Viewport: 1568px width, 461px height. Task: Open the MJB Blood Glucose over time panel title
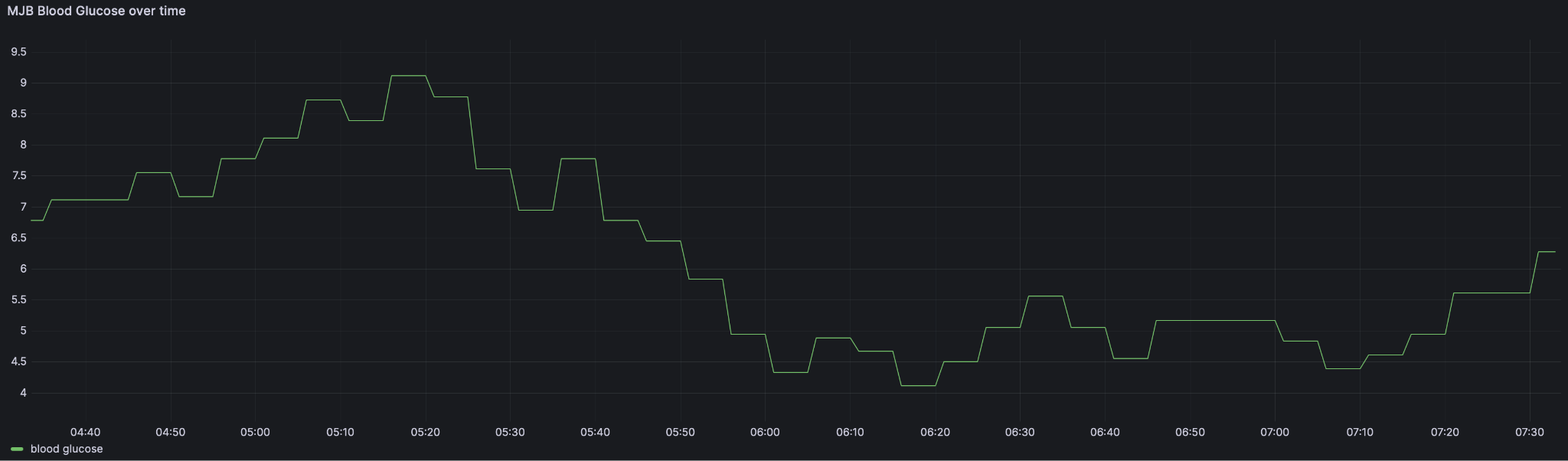coord(96,11)
